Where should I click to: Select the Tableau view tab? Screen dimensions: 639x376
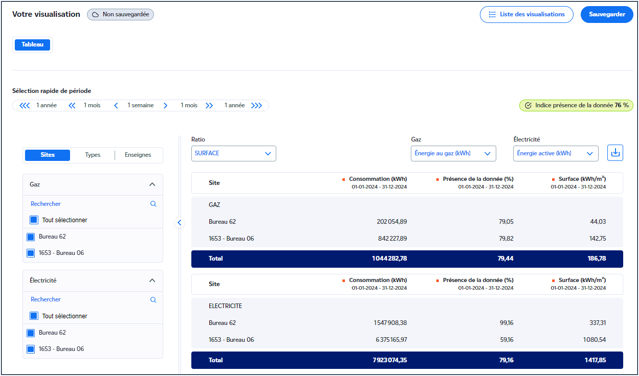(32, 45)
